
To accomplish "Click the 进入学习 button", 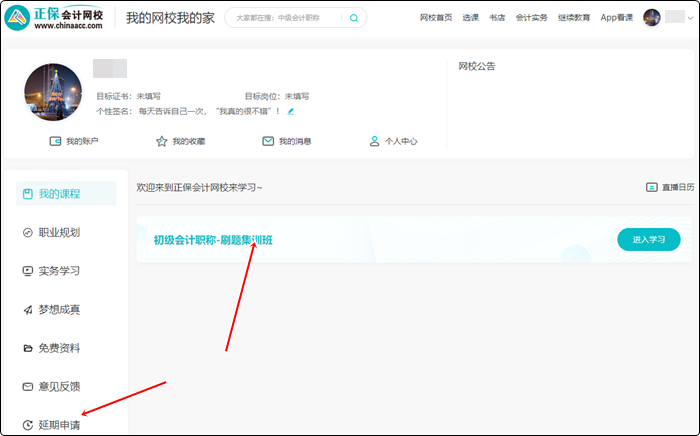I will click(649, 240).
